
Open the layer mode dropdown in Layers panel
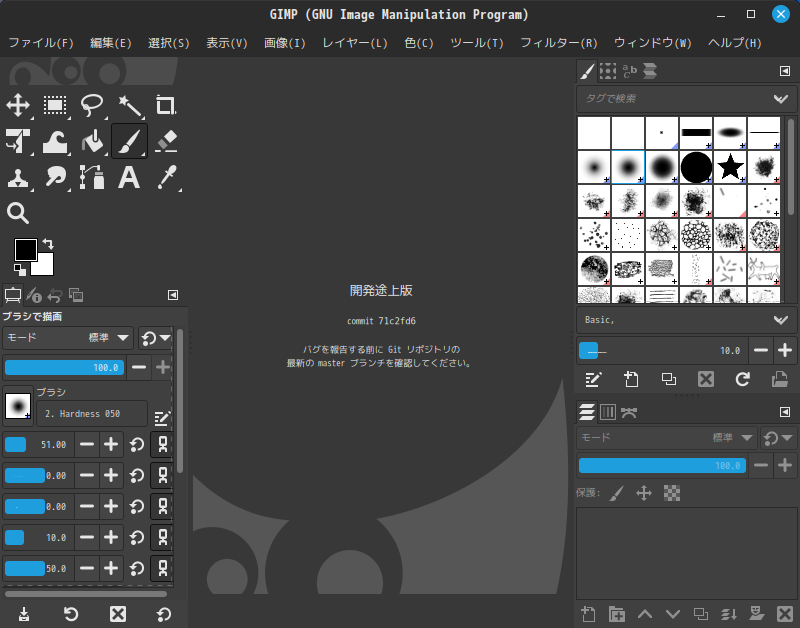(x=666, y=438)
